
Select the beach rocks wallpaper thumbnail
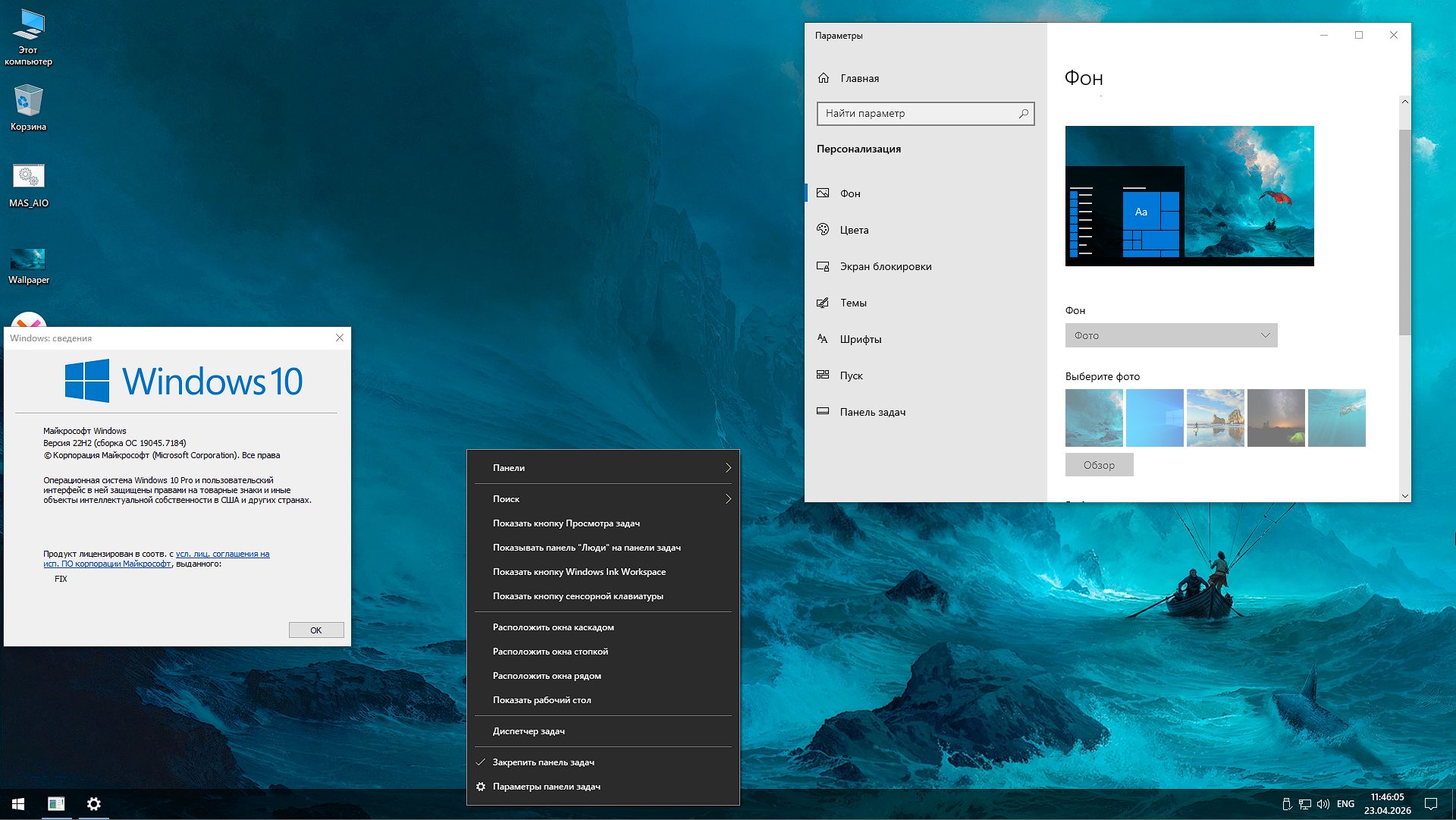point(1215,418)
